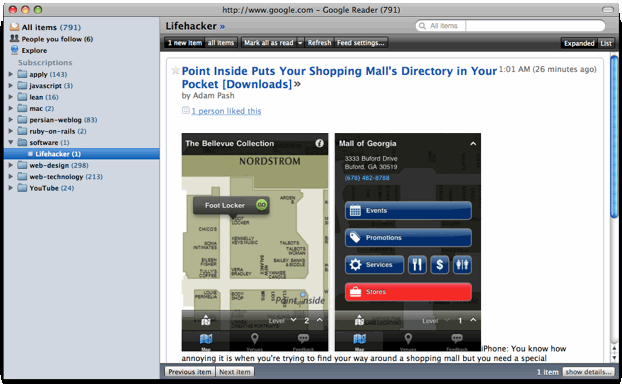Viewport: 622px width, 384px height.
Task: Expand the persian-weblog folder
Action: pyautogui.click(x=11, y=120)
